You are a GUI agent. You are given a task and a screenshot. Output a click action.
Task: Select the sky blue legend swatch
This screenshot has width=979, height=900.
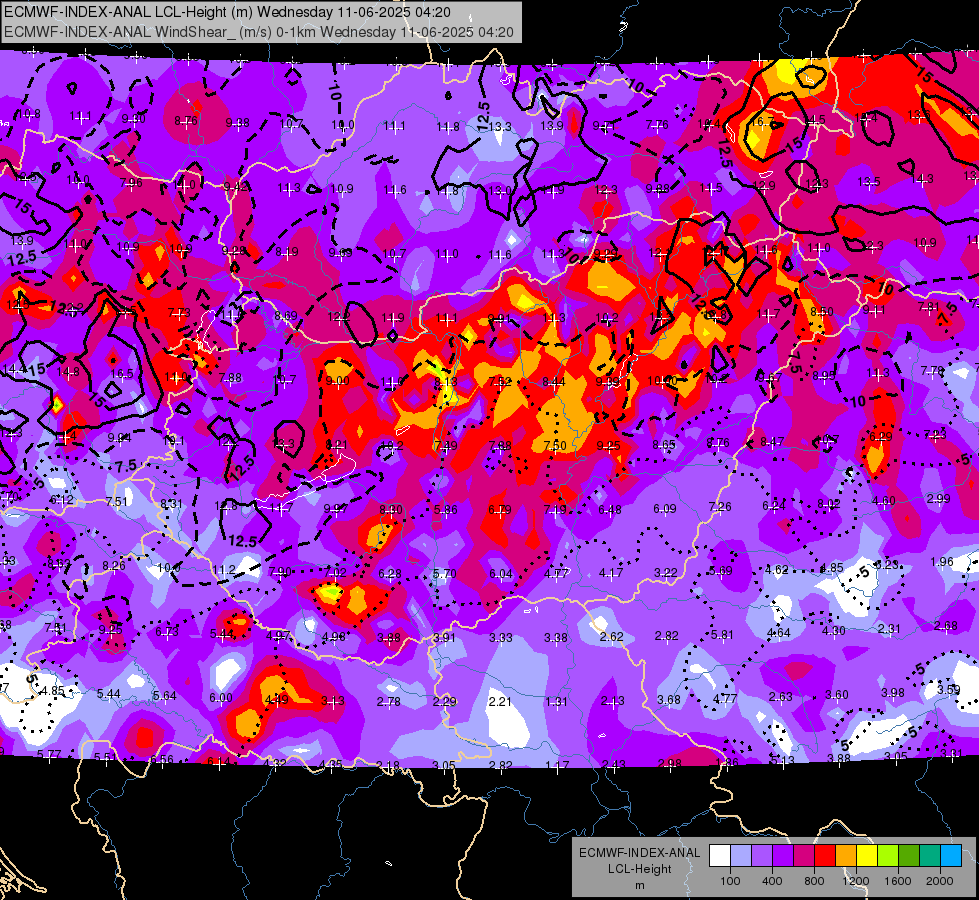951,856
